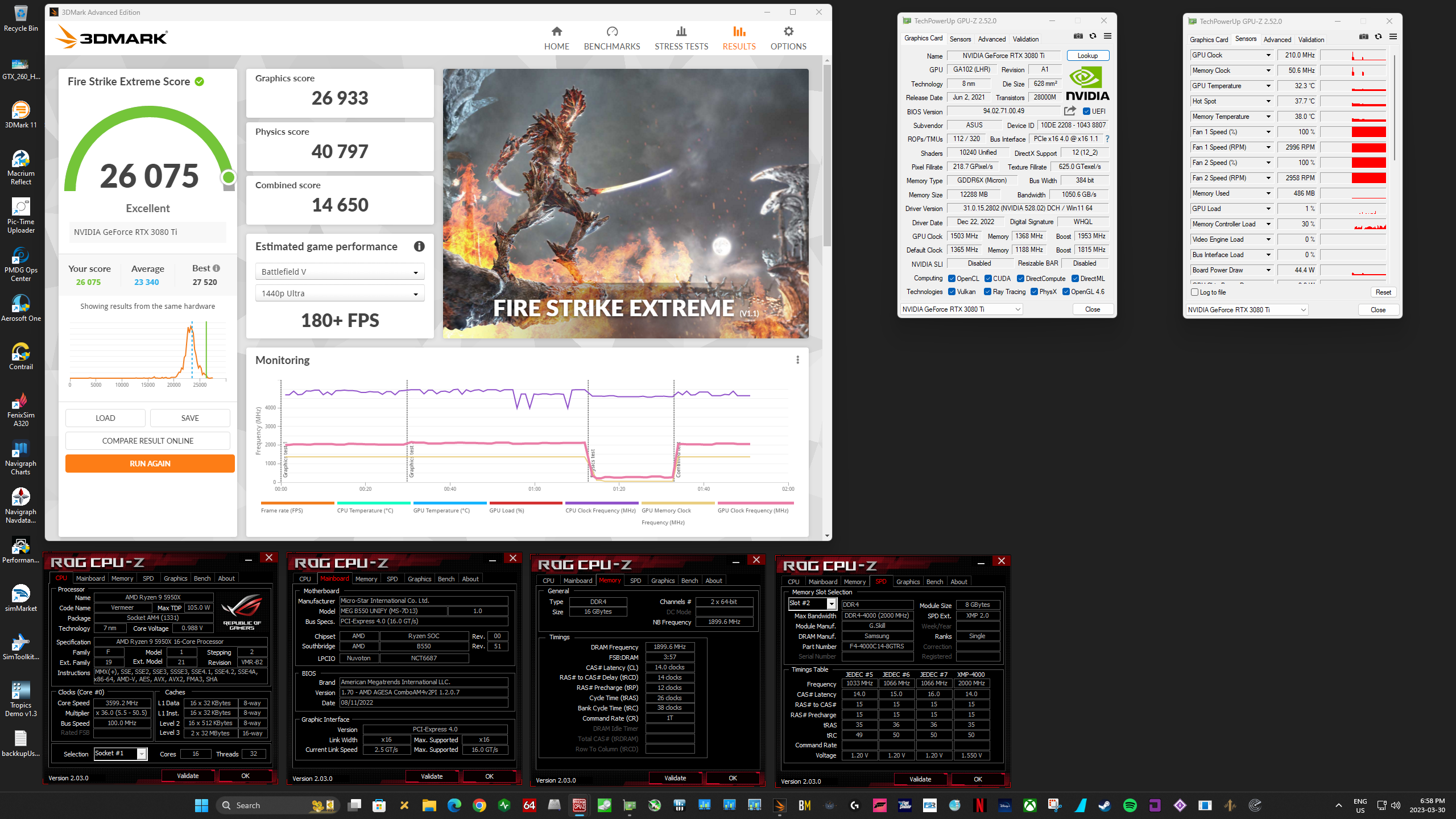
Task: Click the camera icon in GPU-Z Sensors window
Action: point(1364,36)
